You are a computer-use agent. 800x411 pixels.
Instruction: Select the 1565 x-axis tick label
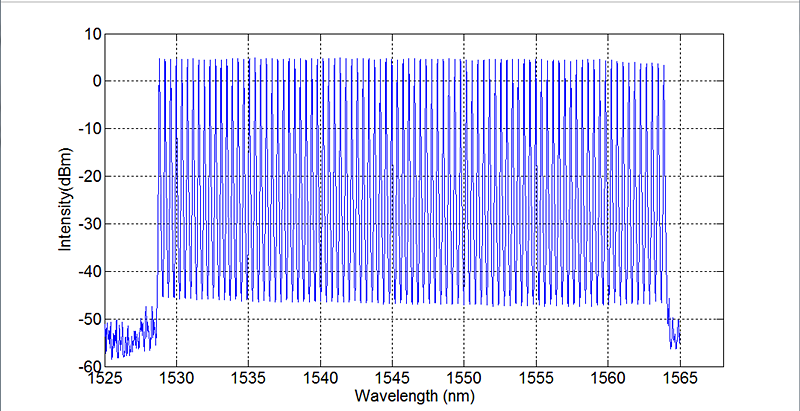pyautogui.click(x=681, y=379)
